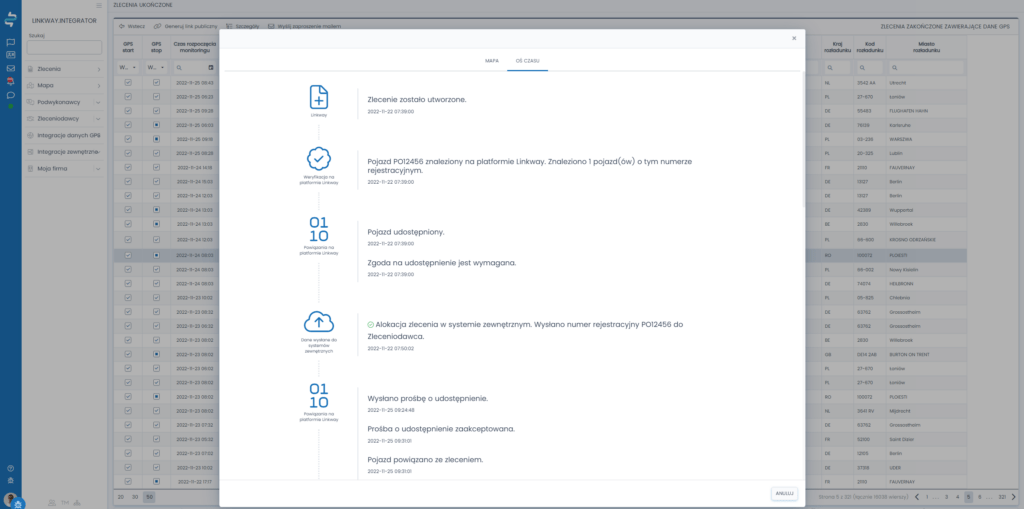The height and width of the screenshot is (509, 1024).
Task: Toggle GPS stop checkbox in 2022-11-25 06:43 row
Action: tap(156, 82)
